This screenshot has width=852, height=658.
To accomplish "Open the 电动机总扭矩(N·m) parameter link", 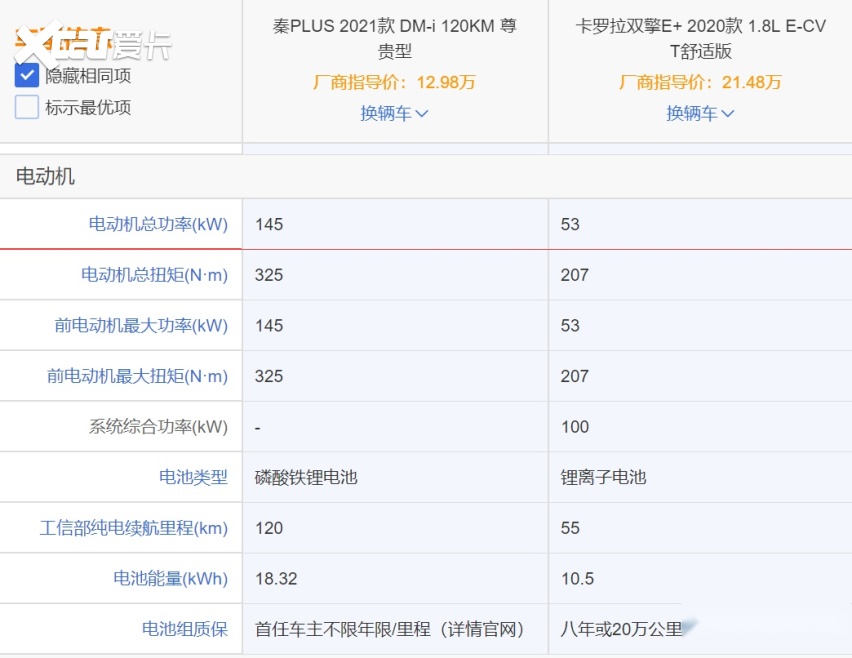I will pos(154,275).
